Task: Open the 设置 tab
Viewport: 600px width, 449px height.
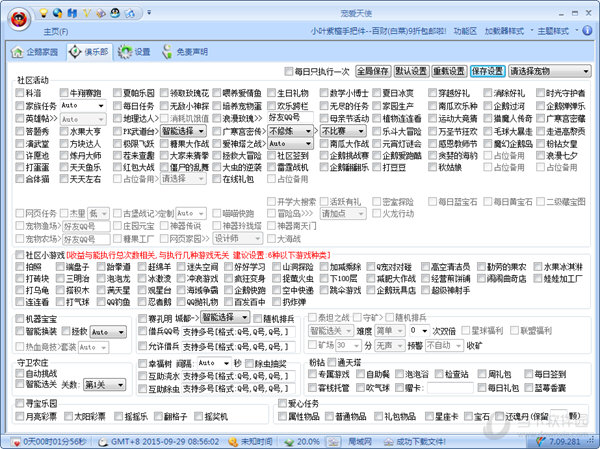Action: click(x=134, y=52)
